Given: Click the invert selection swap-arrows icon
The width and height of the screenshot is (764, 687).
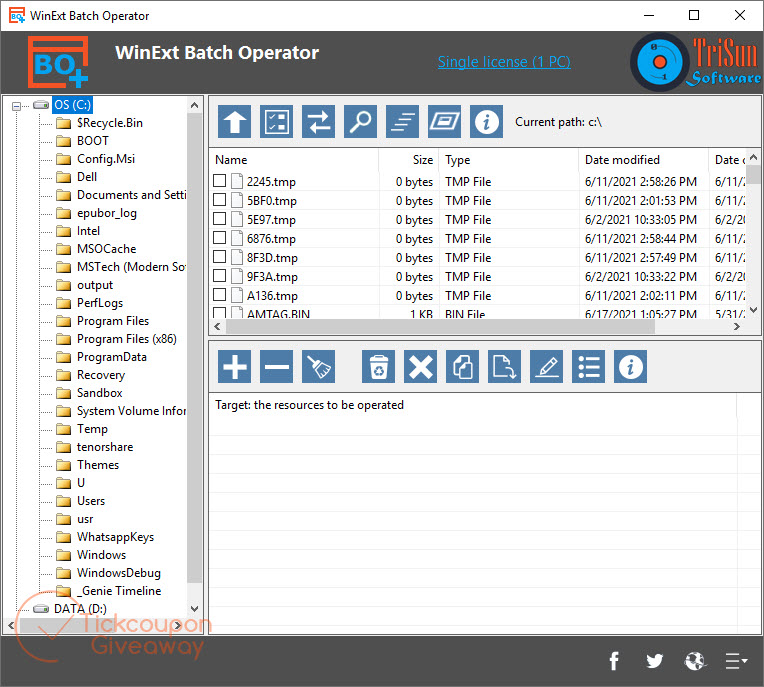Looking at the screenshot, I should click(318, 122).
